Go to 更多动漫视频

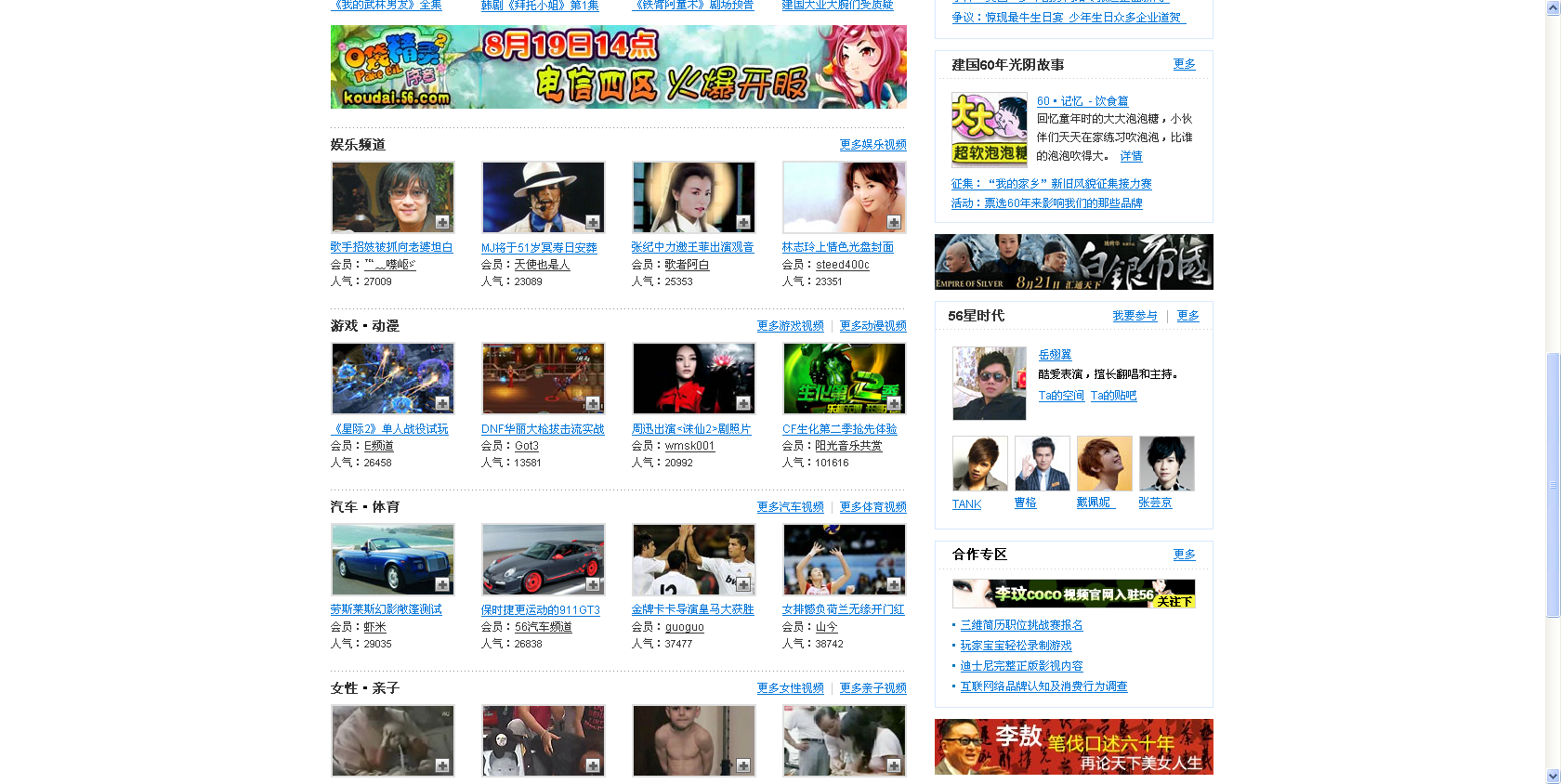pos(873,326)
